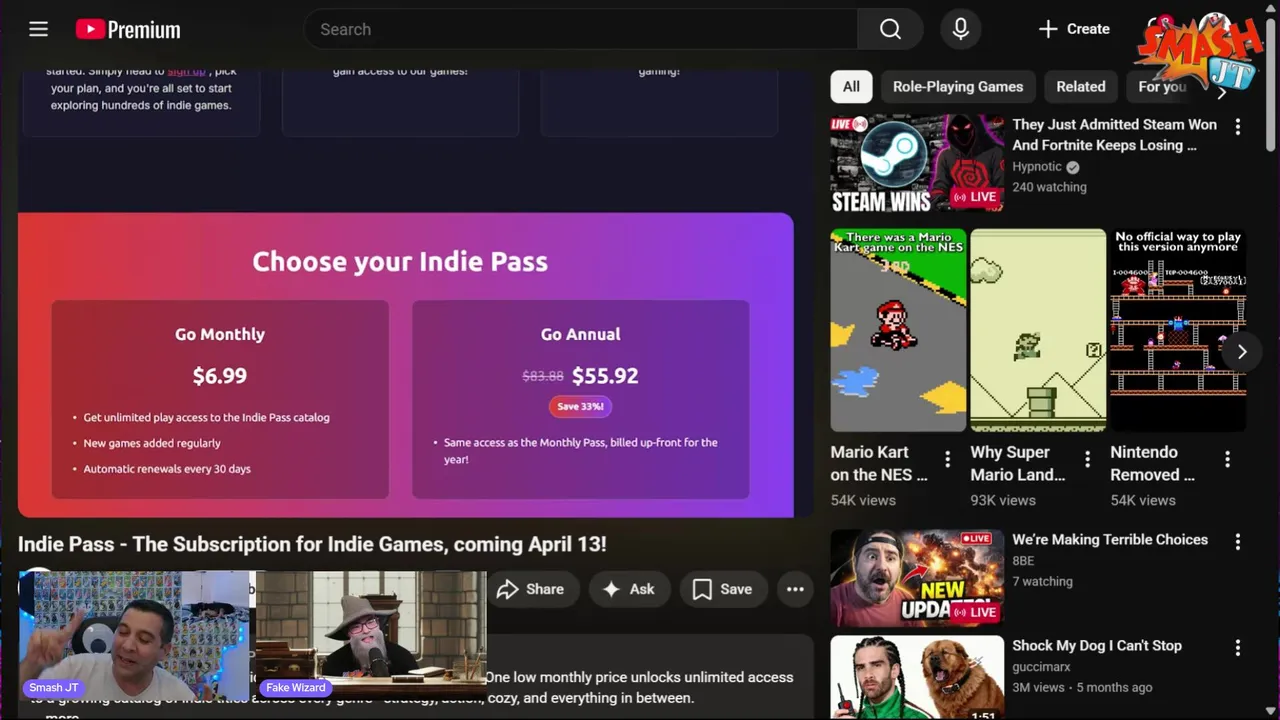Image resolution: width=1280 pixels, height=720 pixels.
Task: Click the $6.99 monthly price
Action: [x=220, y=376]
